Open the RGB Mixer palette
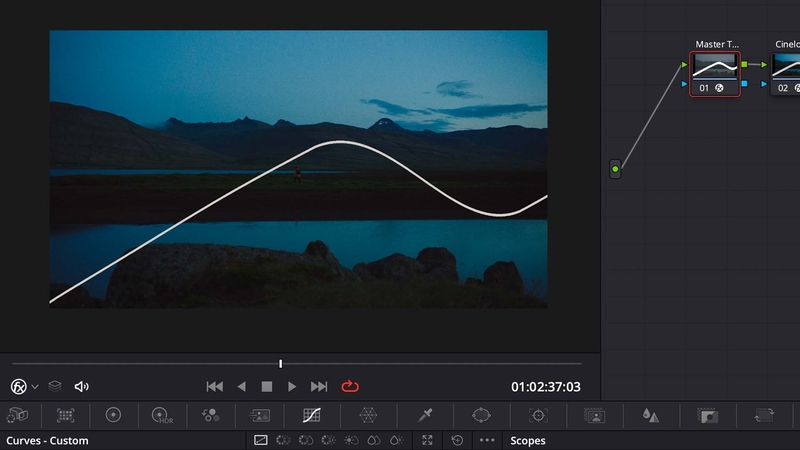800x450 pixels. (x=211, y=414)
